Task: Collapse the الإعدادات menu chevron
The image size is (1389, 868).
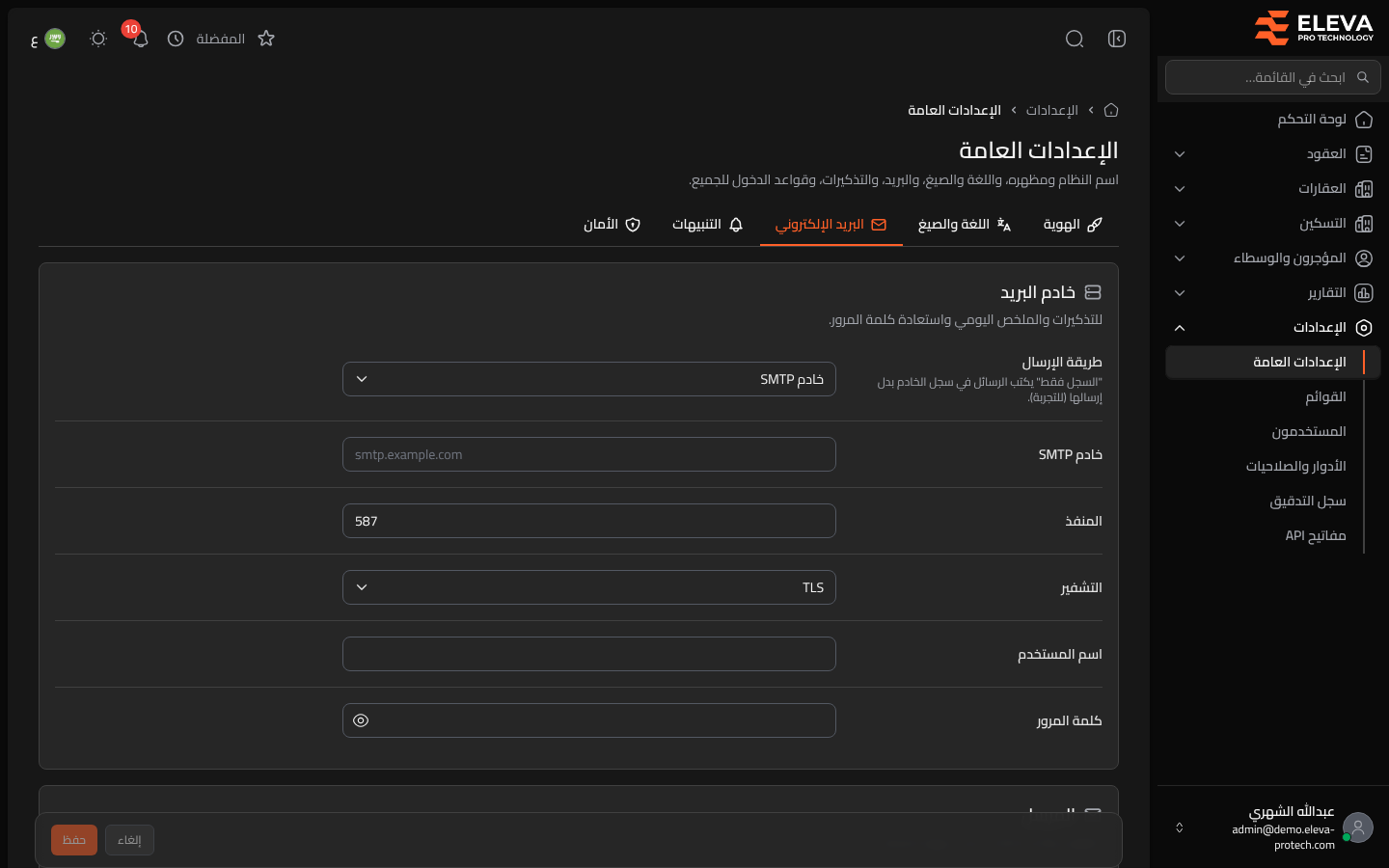Action: pyautogui.click(x=1180, y=328)
